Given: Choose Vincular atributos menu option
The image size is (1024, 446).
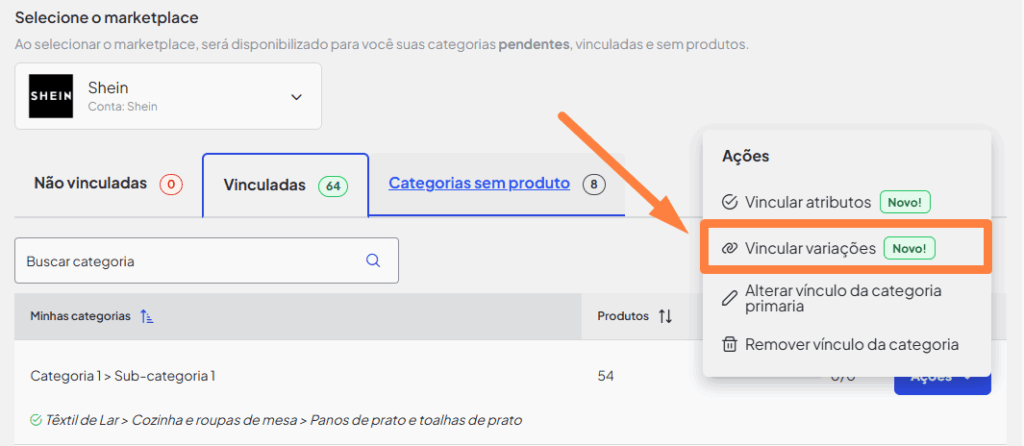Looking at the screenshot, I should click(808, 202).
